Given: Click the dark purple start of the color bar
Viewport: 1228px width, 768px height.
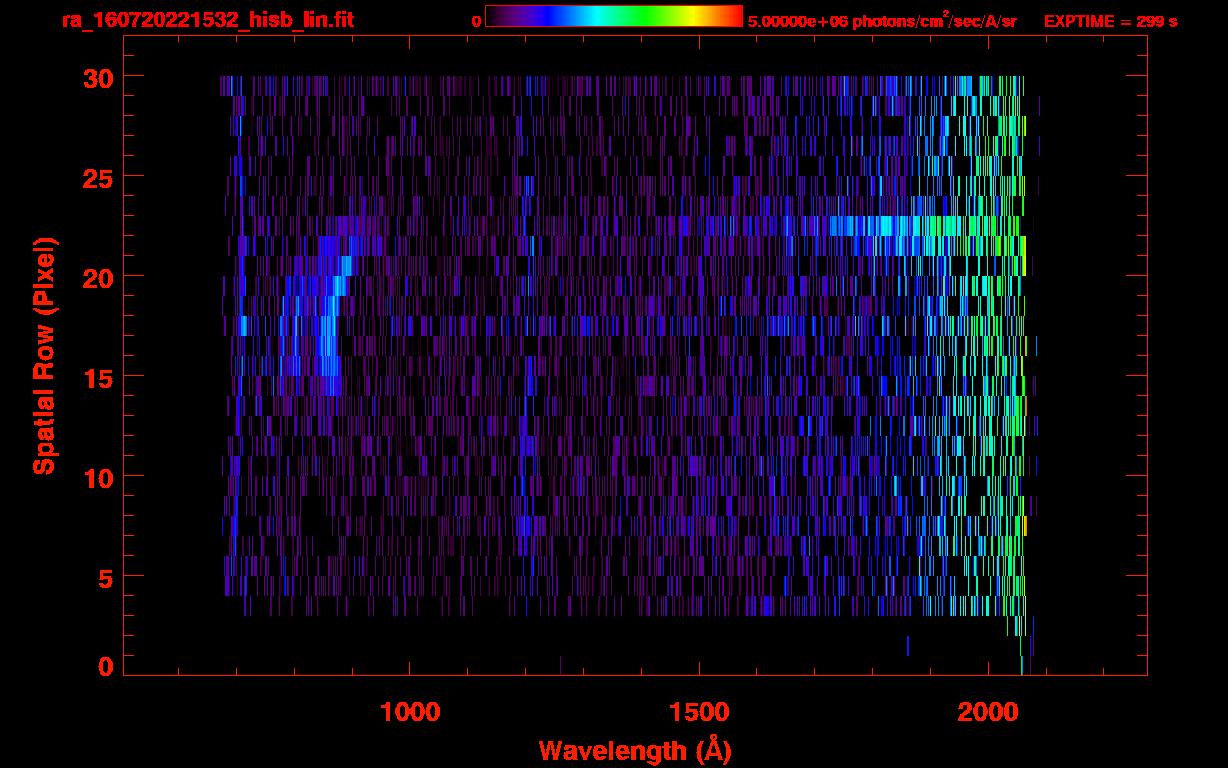Looking at the screenshot, I should pos(493,16).
